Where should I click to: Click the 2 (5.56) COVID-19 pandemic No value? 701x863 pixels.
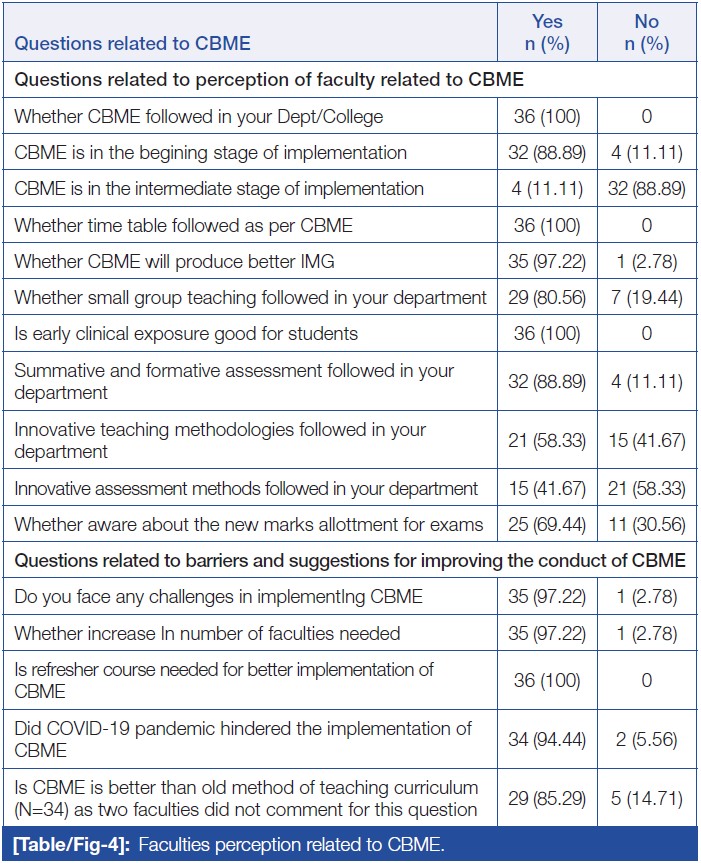646,739
